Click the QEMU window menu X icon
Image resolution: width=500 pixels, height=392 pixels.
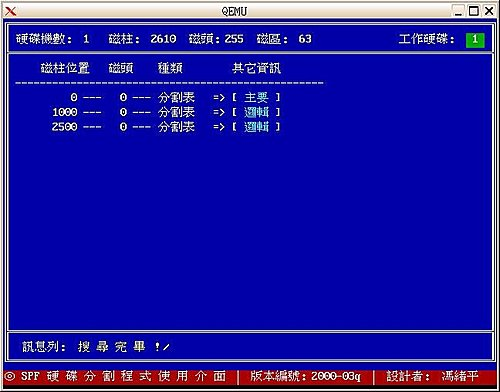[11, 11]
